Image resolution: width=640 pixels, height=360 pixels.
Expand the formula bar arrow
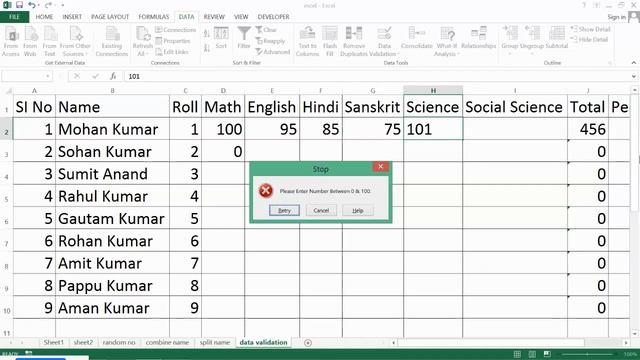[x=633, y=76]
